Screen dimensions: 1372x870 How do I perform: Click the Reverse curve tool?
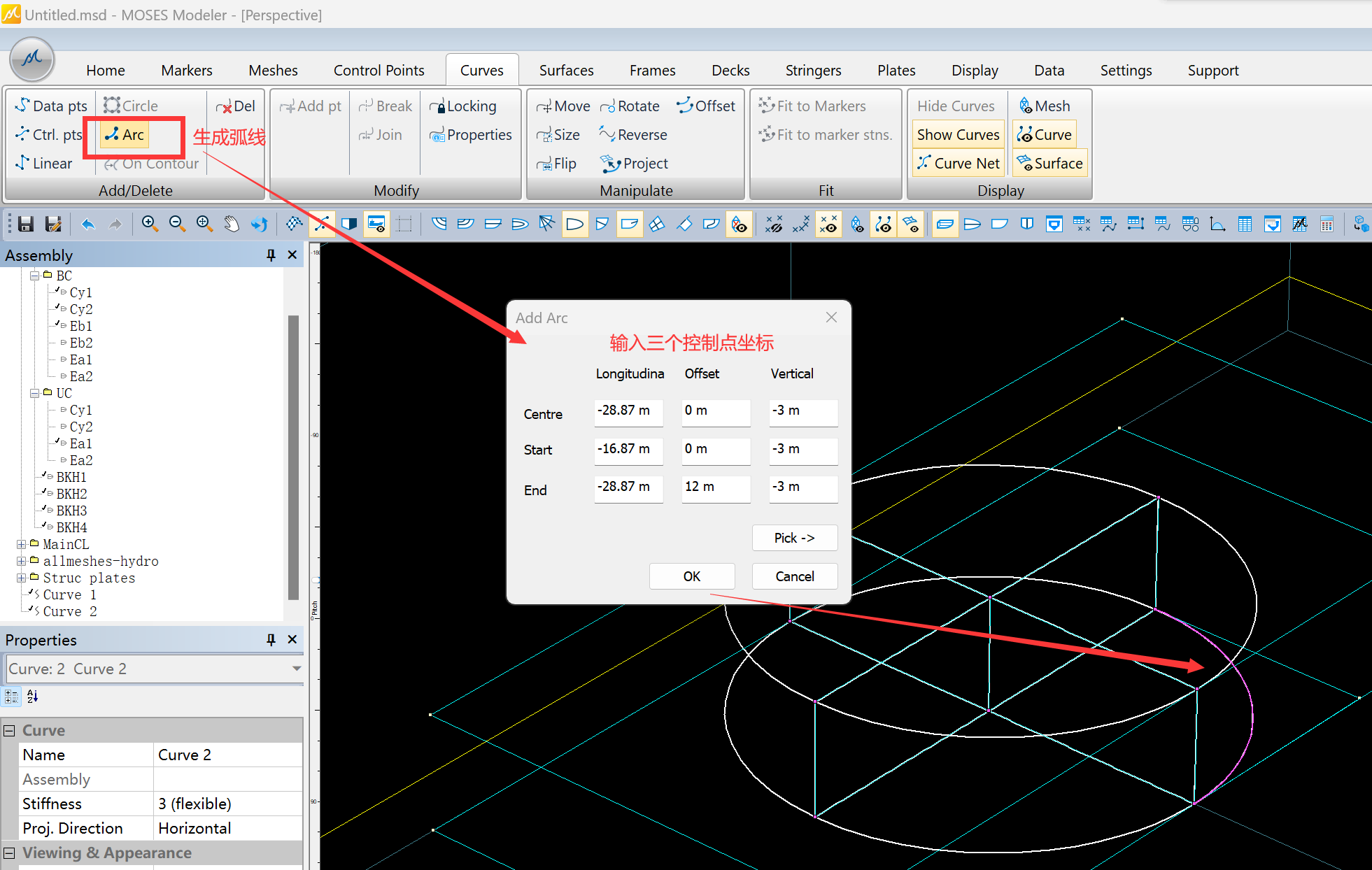633,135
